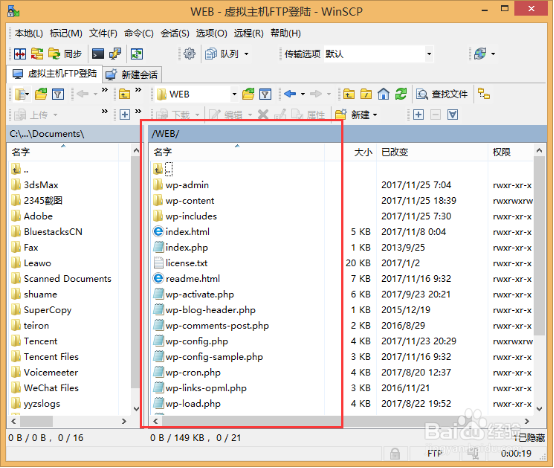Click the remote panel Open Directory icon
This screenshot has width=554, height=468.
(248, 94)
